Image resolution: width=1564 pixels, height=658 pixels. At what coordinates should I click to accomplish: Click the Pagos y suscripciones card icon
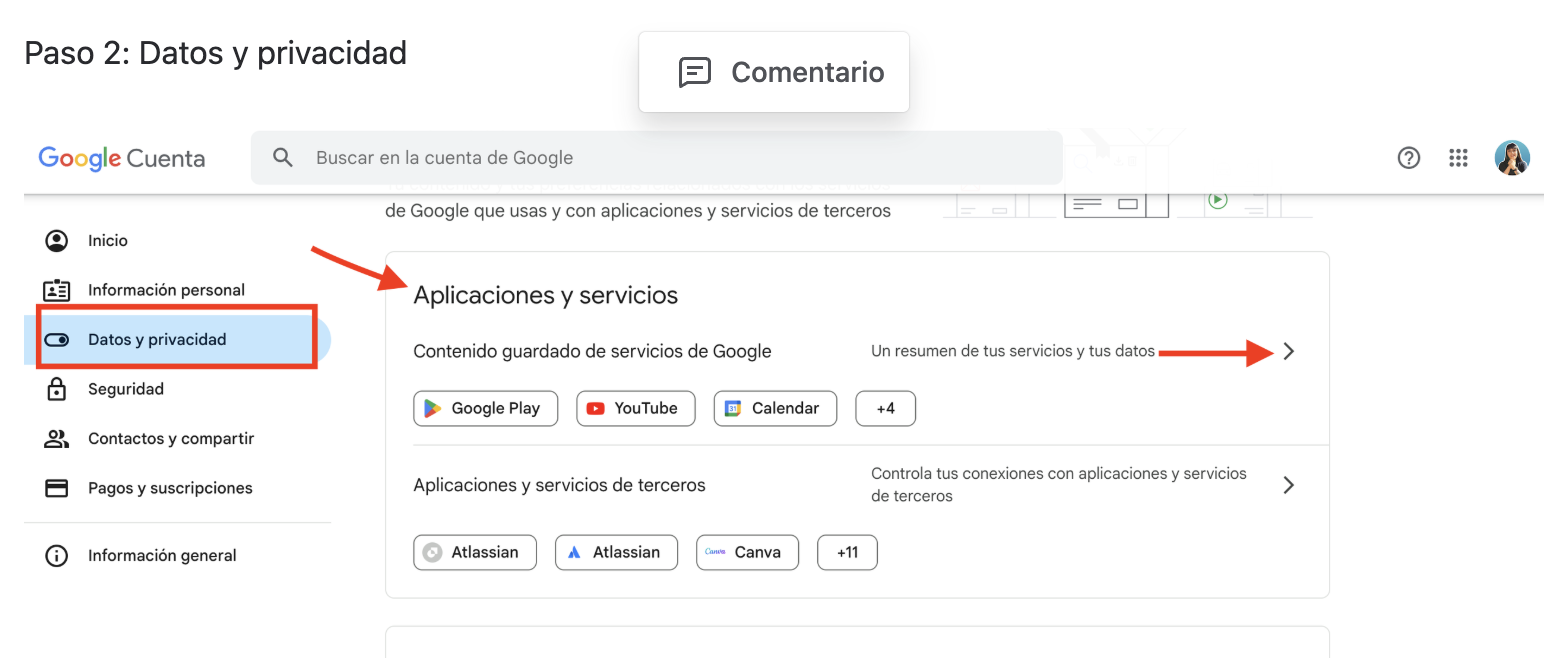click(57, 488)
